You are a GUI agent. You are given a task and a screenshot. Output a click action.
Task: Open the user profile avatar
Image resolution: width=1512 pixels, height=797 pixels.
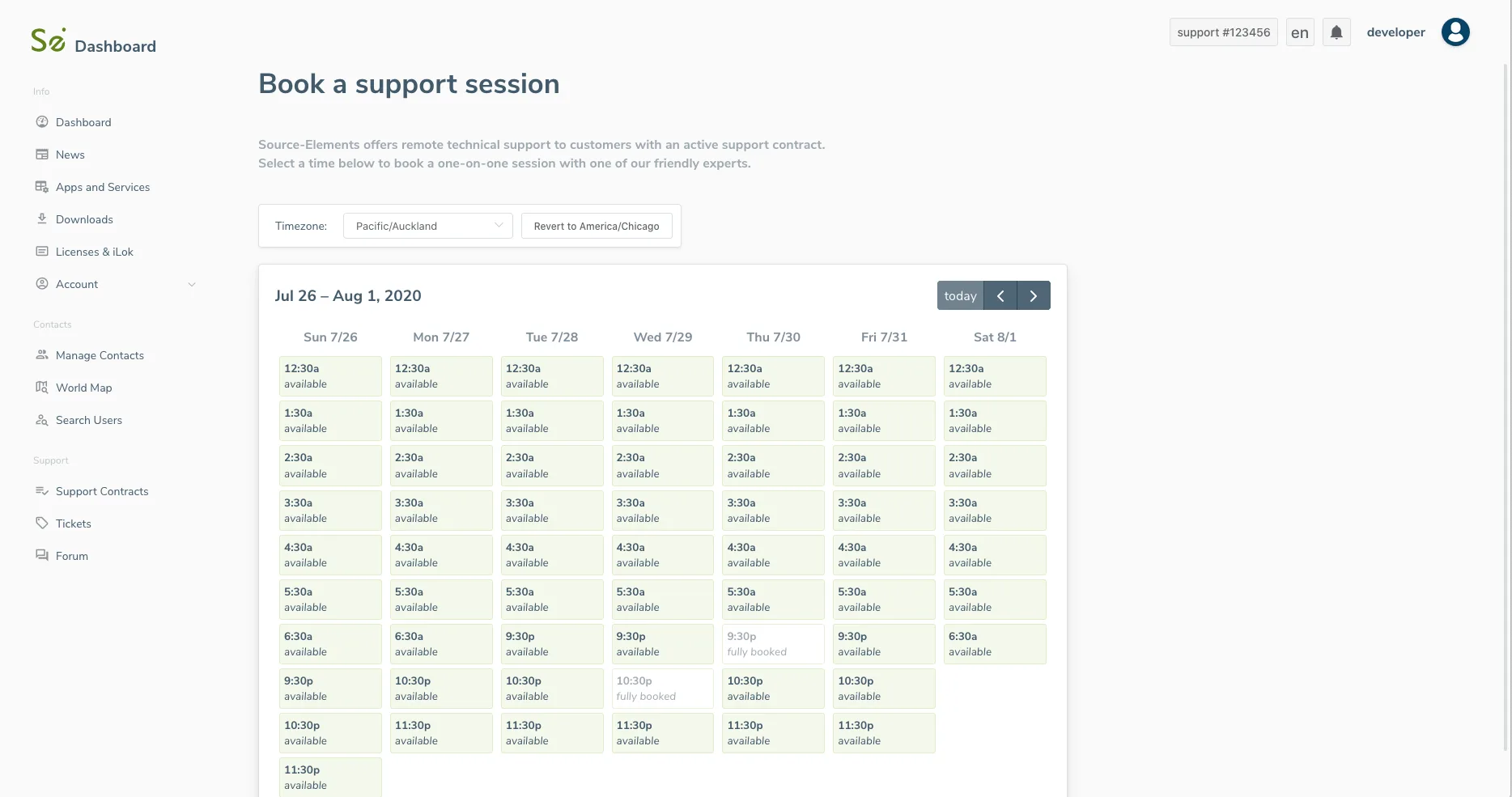pos(1455,32)
